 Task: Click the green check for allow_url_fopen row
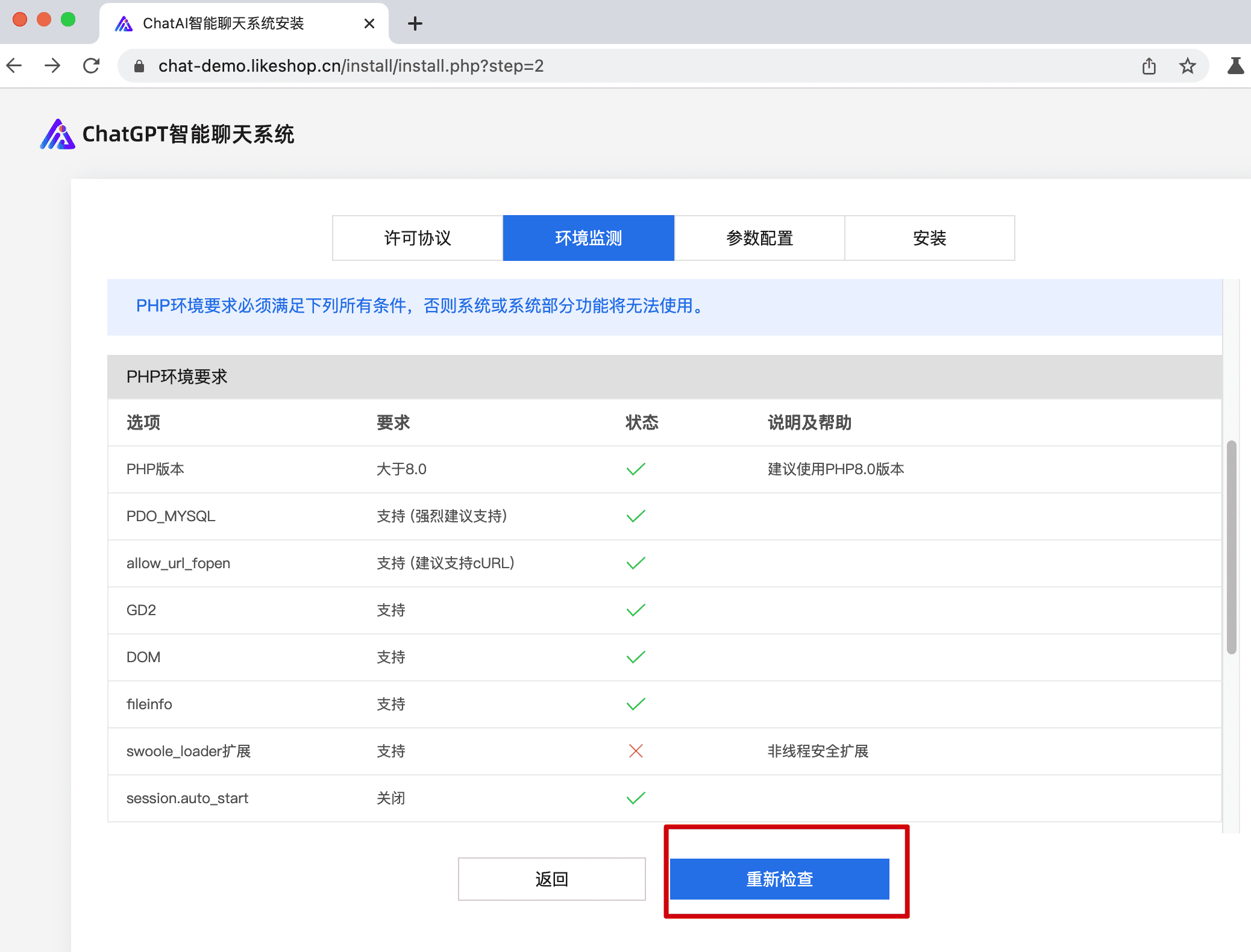tap(636, 563)
